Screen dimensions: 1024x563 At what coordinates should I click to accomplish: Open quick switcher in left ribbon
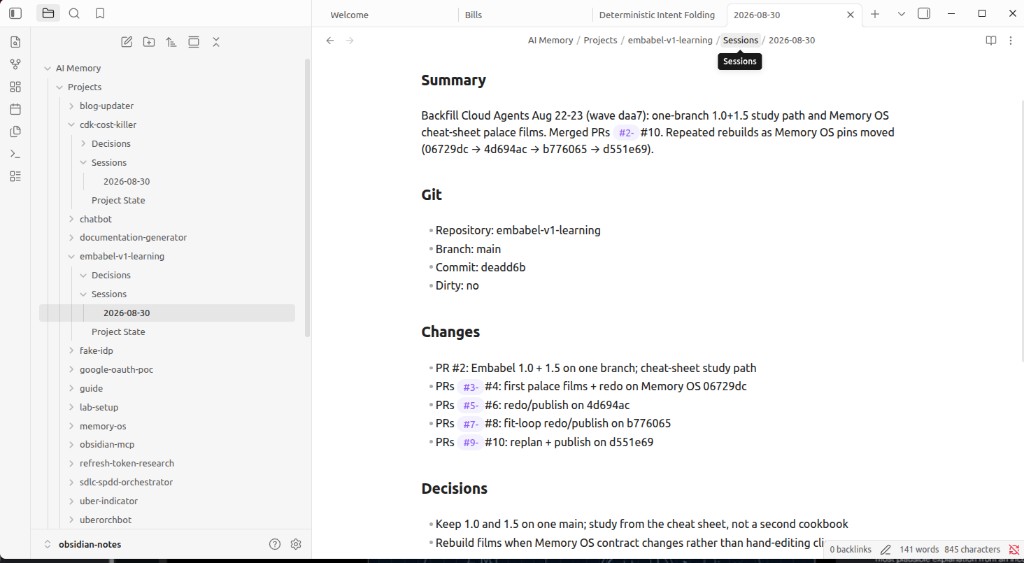click(16, 42)
